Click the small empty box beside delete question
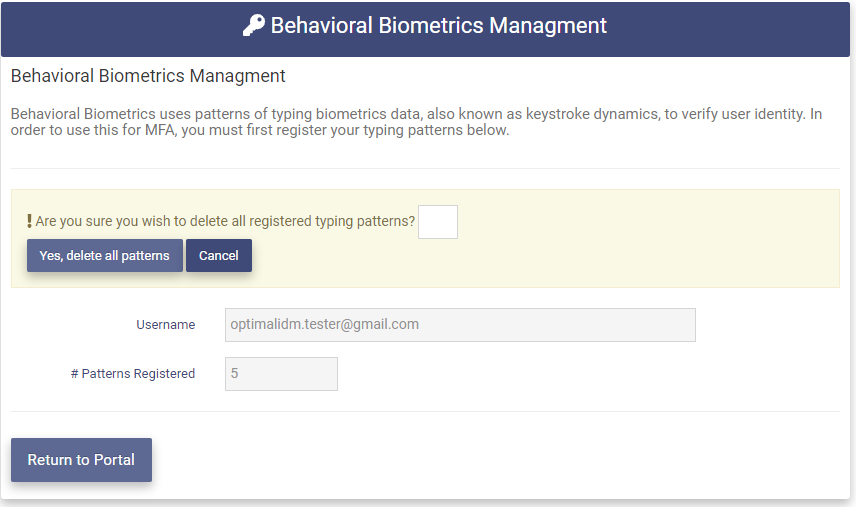The width and height of the screenshot is (856, 507). pos(437,222)
